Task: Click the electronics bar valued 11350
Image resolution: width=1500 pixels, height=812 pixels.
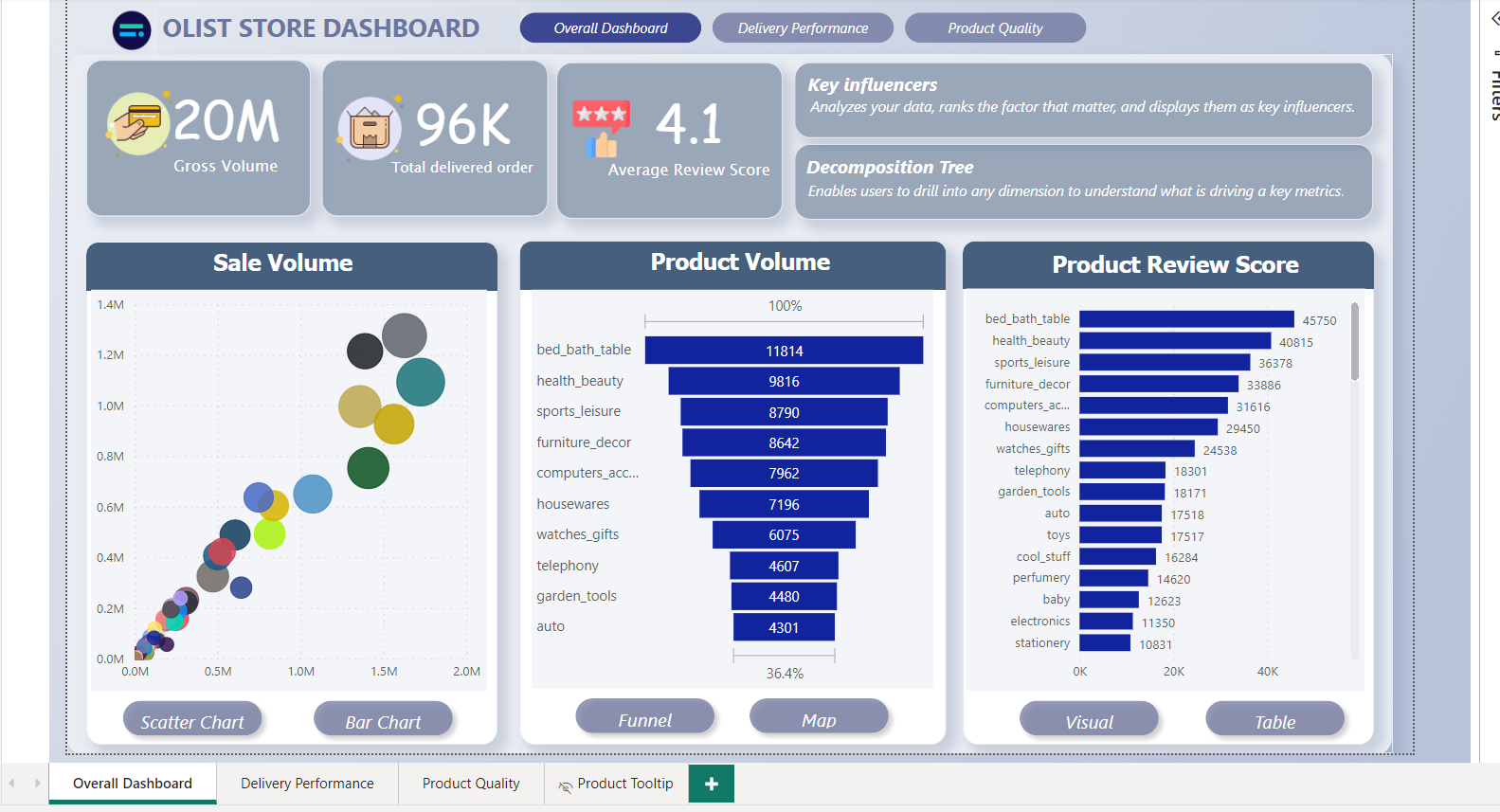Action: [1106, 622]
